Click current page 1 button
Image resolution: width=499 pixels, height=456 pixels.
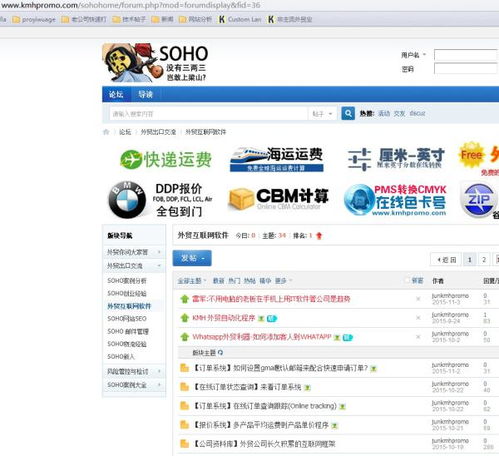pyautogui.click(x=470, y=259)
